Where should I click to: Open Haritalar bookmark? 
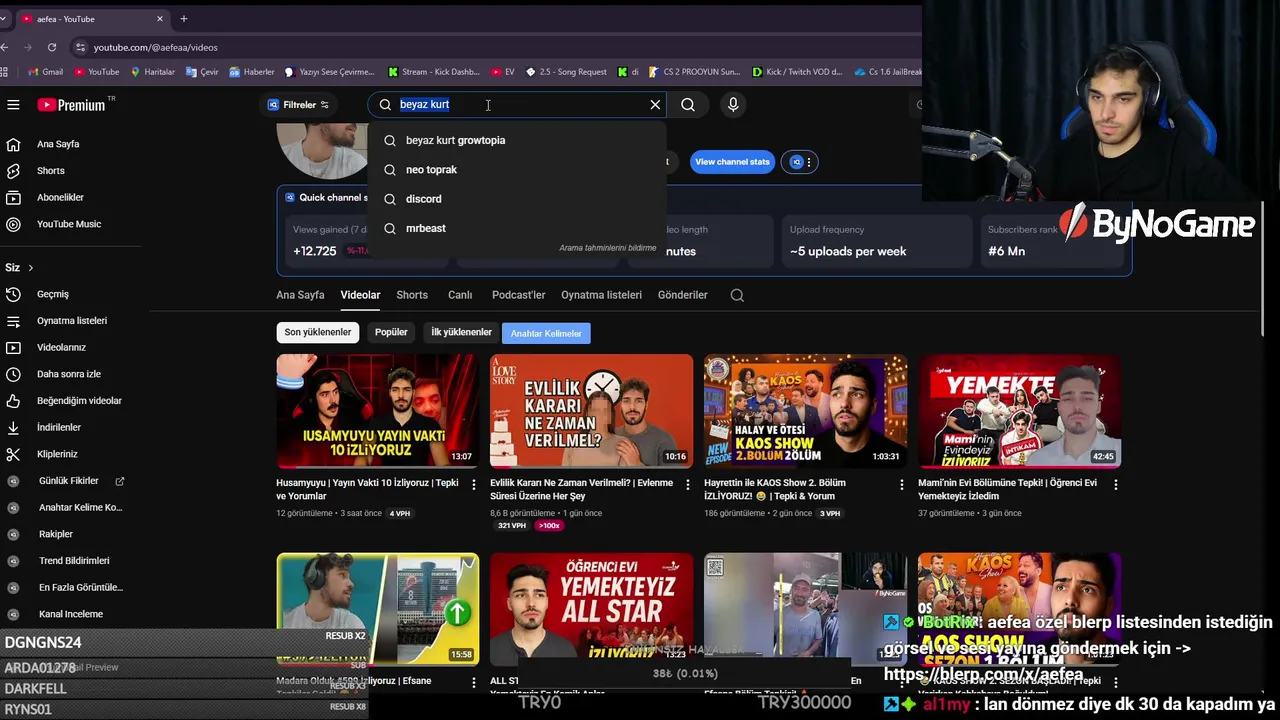click(152, 72)
